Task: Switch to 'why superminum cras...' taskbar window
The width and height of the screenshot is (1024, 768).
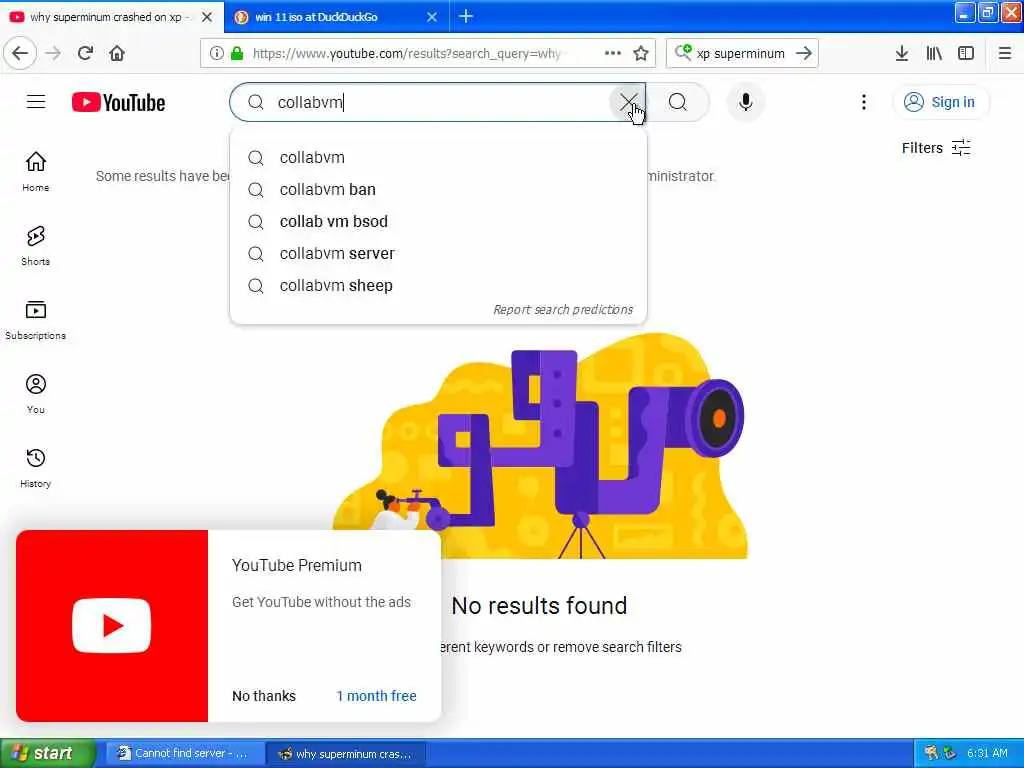Action: click(347, 754)
